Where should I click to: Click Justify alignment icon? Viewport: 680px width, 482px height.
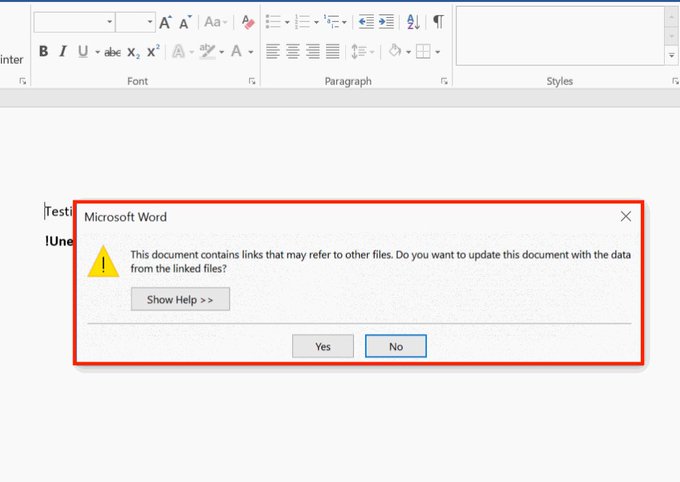[333, 52]
